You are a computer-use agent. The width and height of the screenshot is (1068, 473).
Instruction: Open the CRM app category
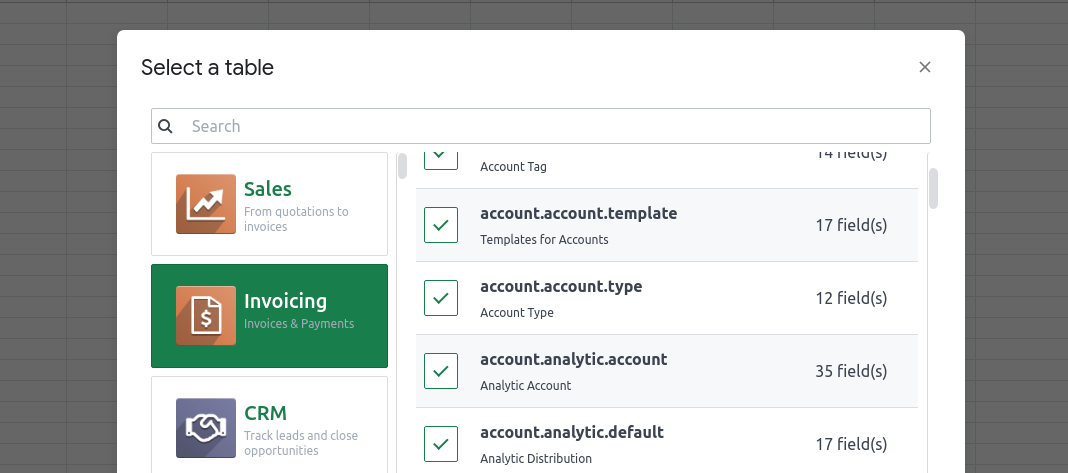click(269, 424)
